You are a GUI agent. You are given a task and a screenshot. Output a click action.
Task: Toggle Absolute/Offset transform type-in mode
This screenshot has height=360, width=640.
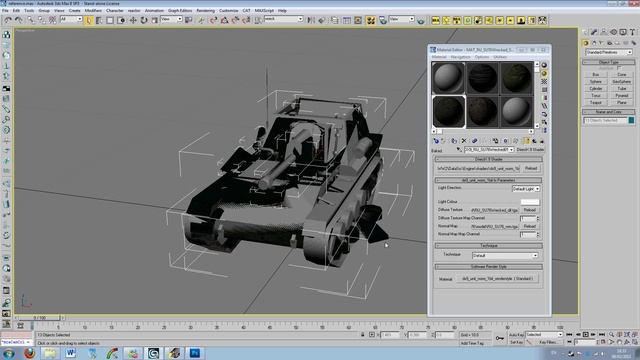pyautogui.click(x=372, y=335)
